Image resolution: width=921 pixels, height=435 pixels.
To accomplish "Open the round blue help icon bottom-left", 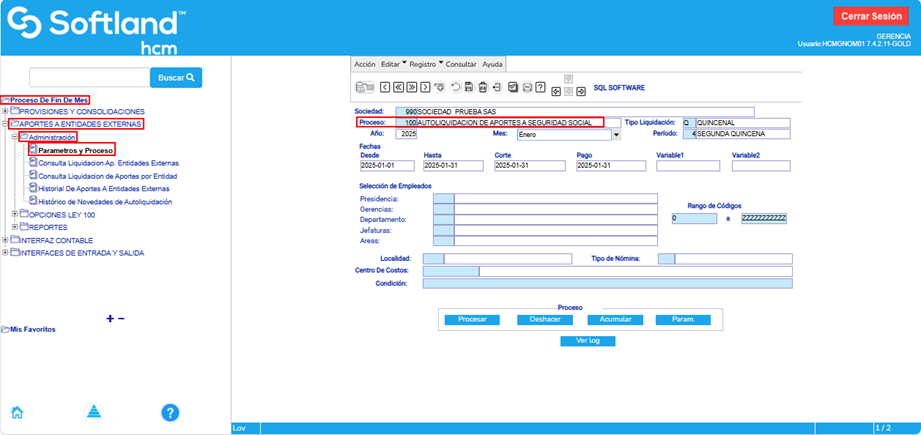I will pos(170,412).
